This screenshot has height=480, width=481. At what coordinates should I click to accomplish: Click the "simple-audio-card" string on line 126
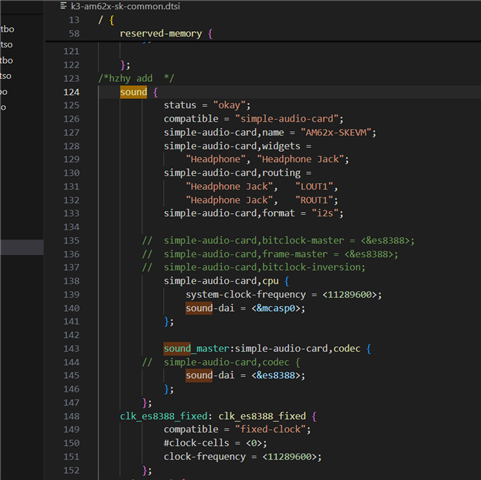[287, 119]
